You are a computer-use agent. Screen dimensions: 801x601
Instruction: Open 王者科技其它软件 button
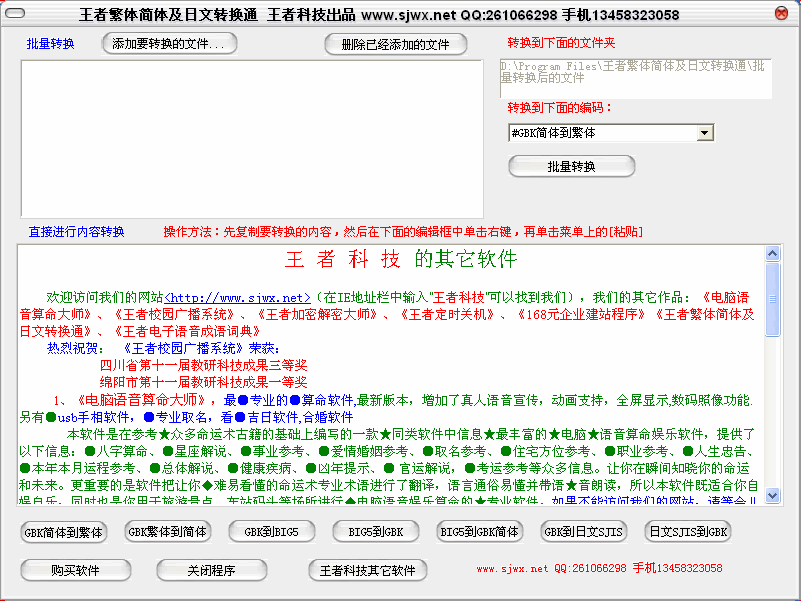click(368, 570)
